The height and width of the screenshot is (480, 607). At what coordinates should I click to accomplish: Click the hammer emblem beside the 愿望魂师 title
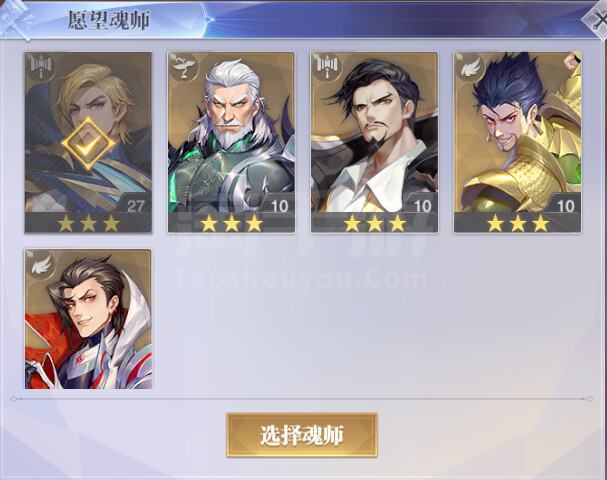17,17
